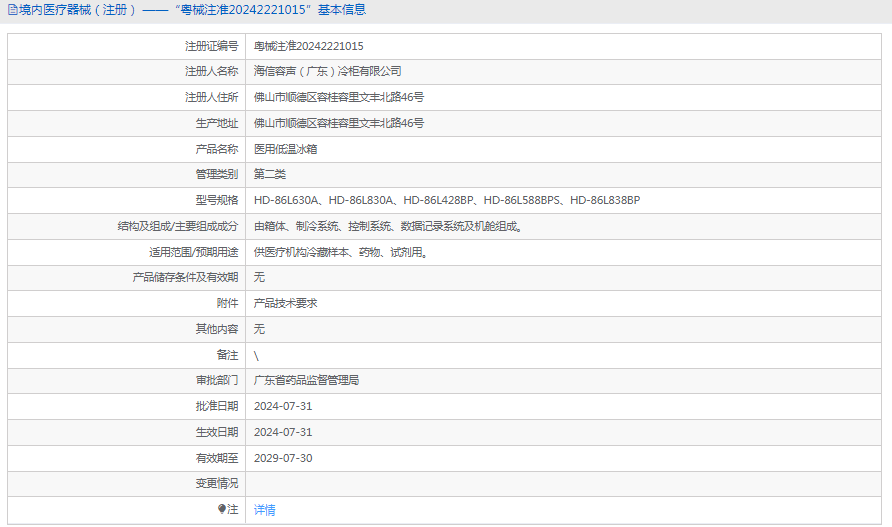
Task: Select the 第二类 category value
Action: coord(270,175)
